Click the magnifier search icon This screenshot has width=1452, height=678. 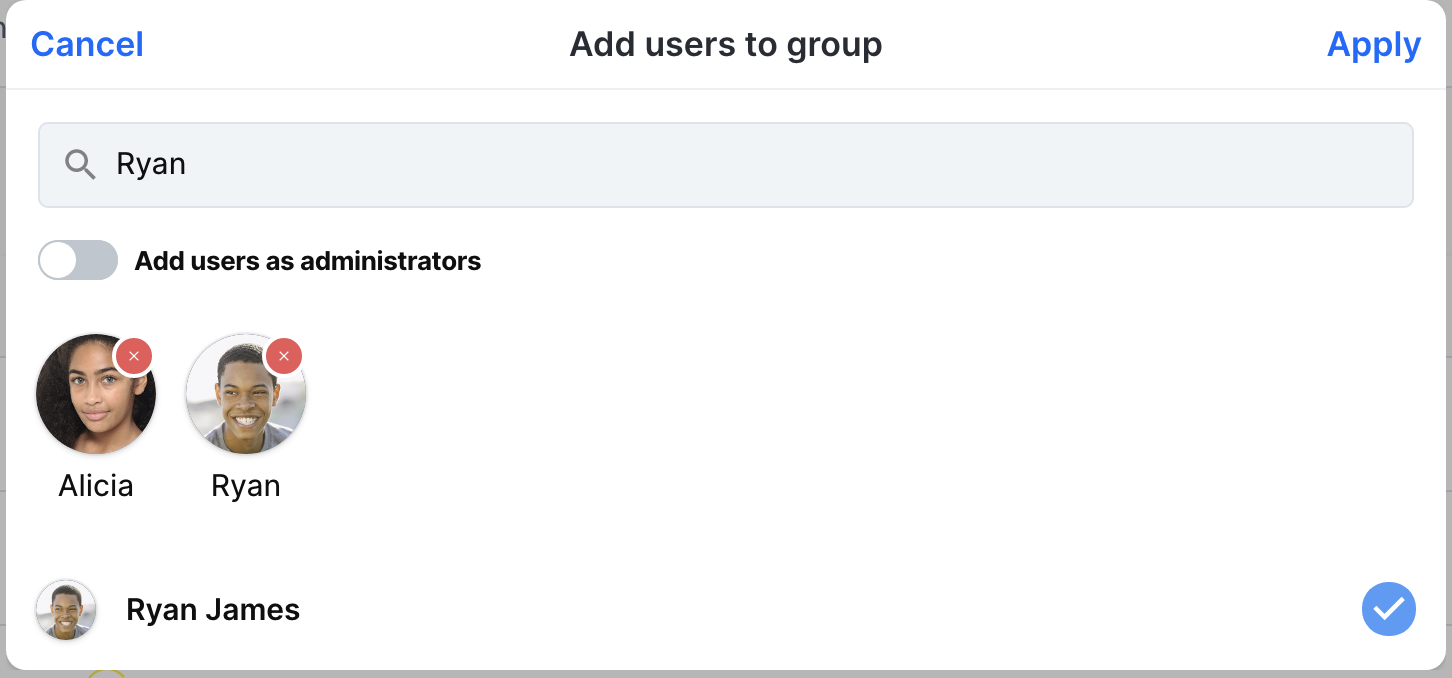coord(80,164)
